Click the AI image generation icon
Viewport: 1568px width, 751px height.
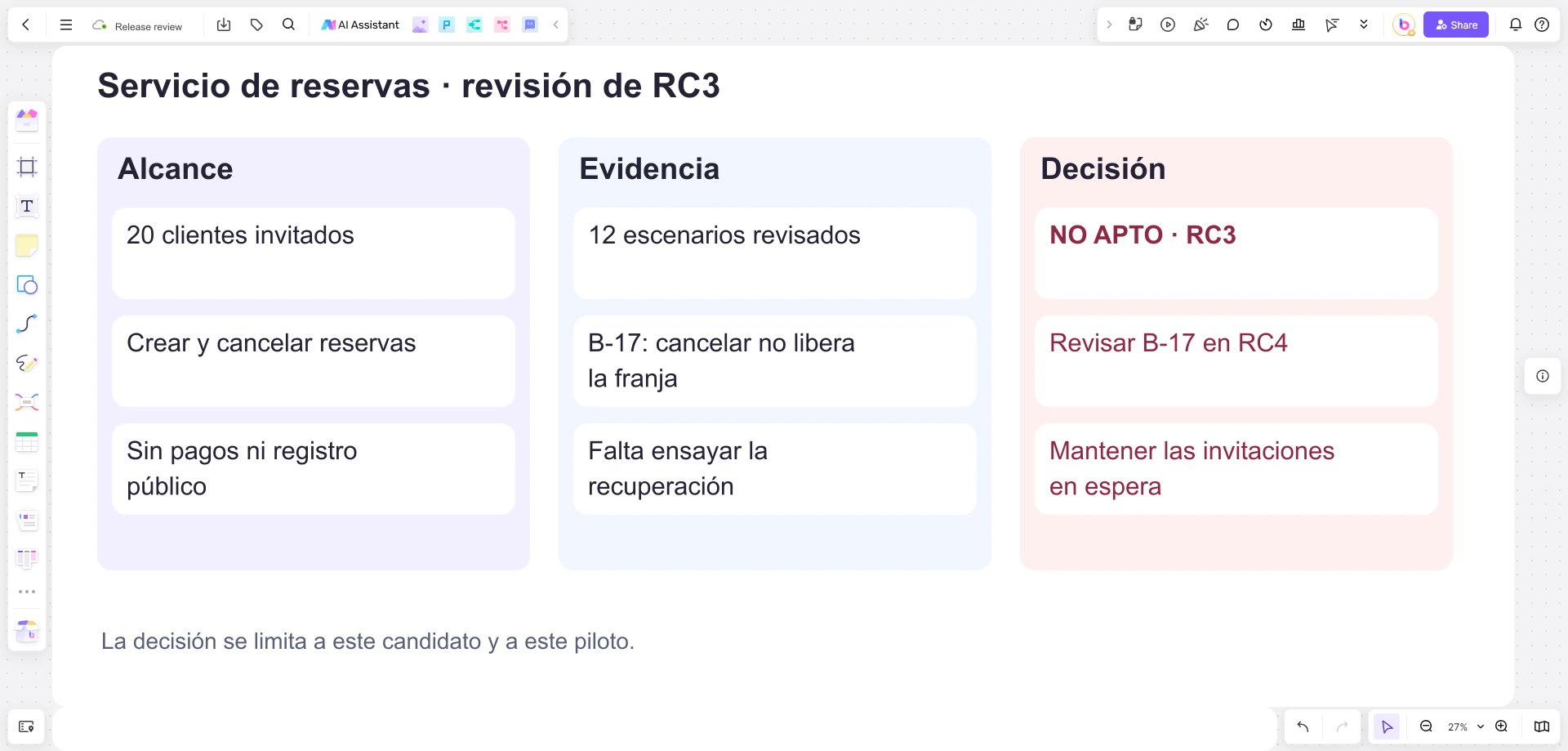point(420,25)
